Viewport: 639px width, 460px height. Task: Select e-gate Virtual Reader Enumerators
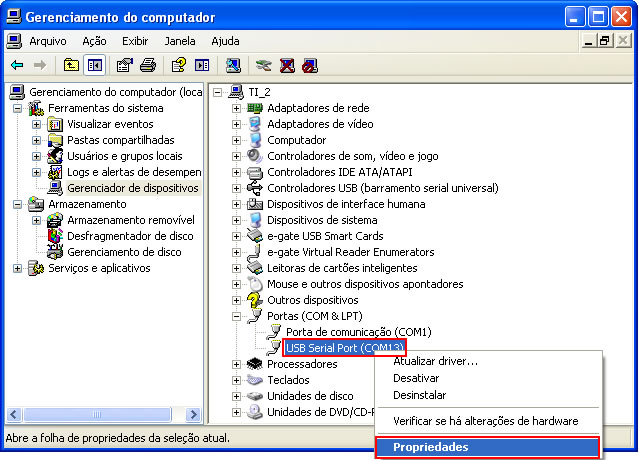tap(351, 252)
